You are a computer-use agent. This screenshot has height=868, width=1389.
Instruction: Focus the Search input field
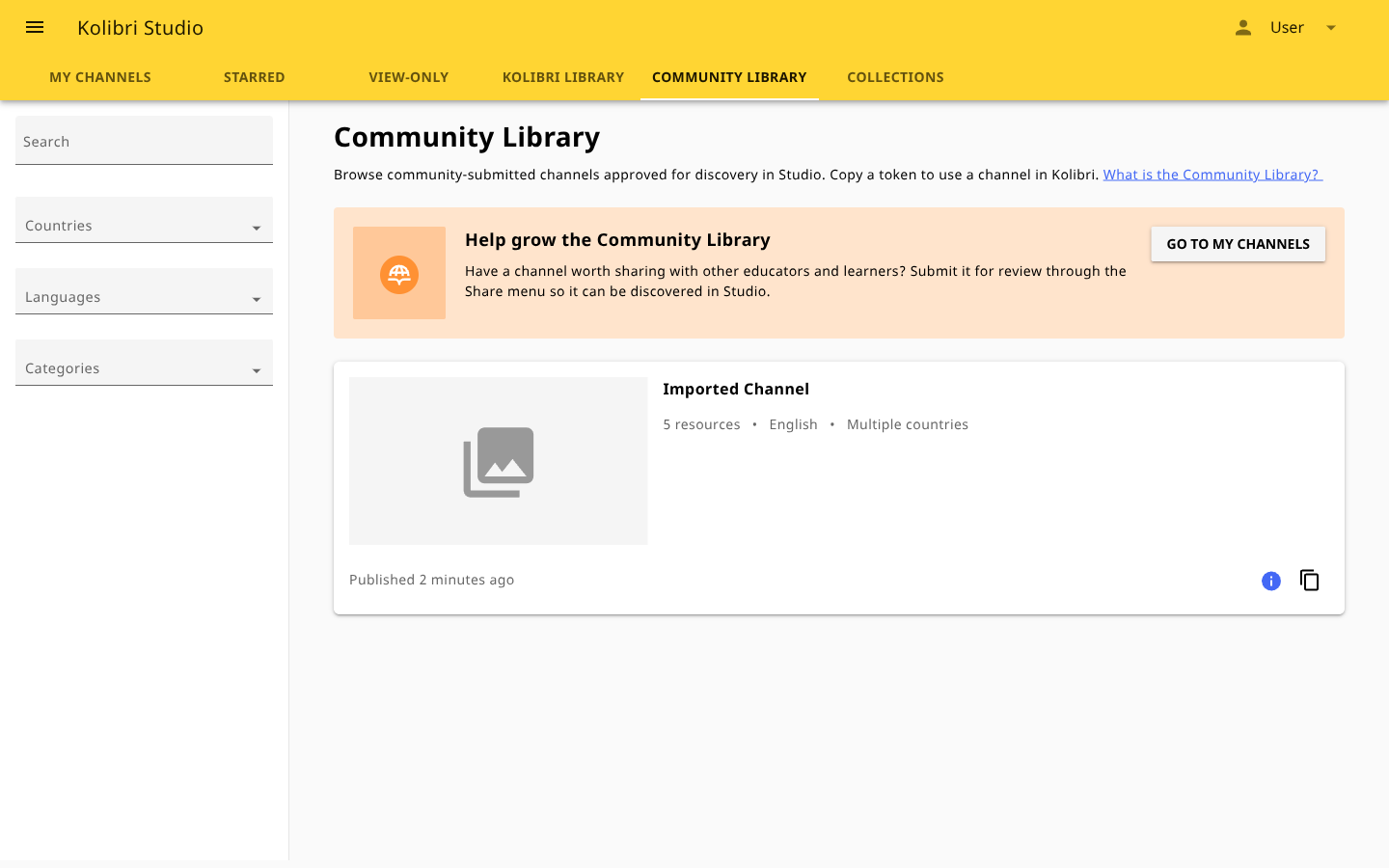pos(144,141)
